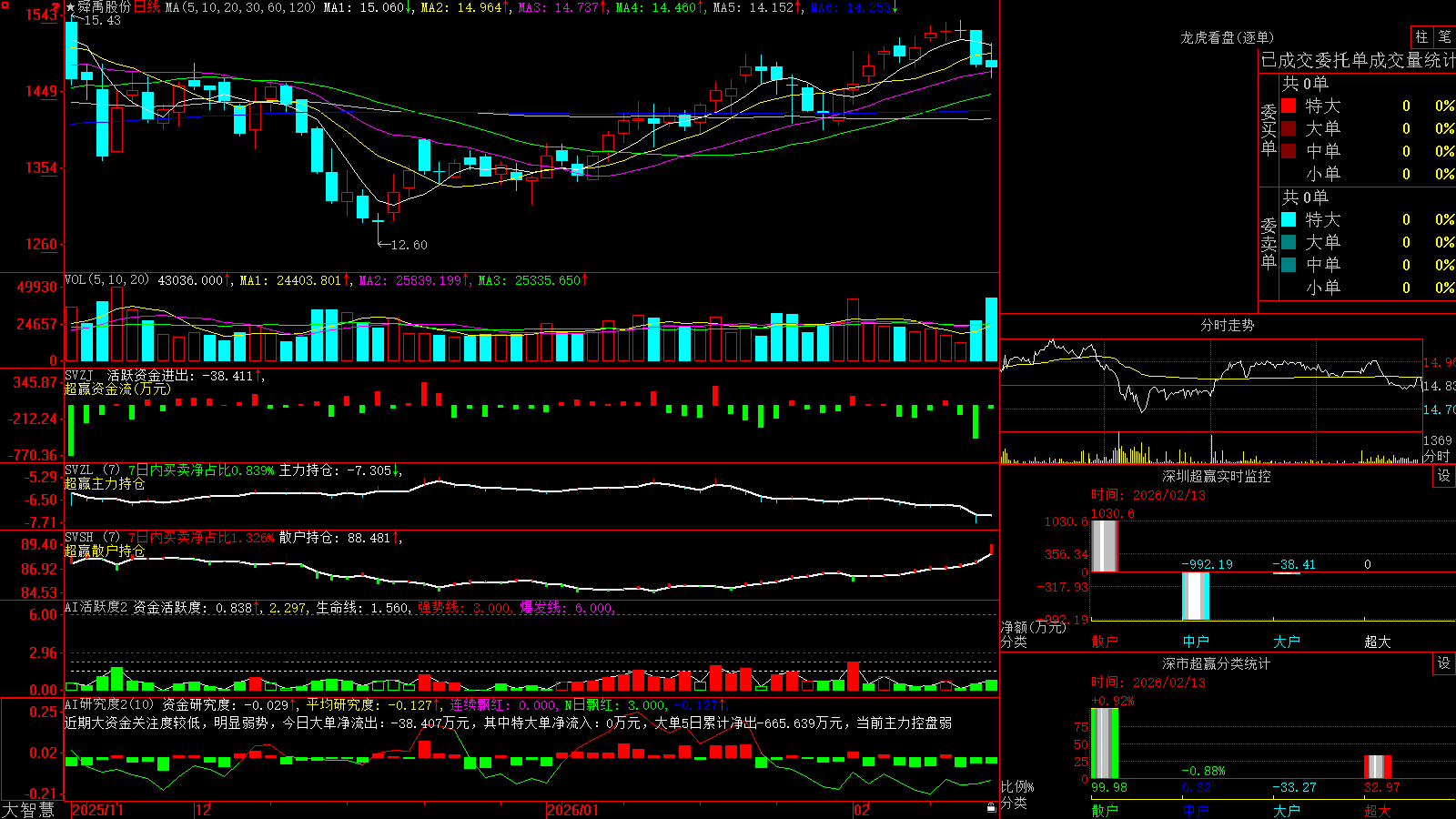
Task: Click the 32.97 超大 value in 分类统计
Action: click(1382, 787)
